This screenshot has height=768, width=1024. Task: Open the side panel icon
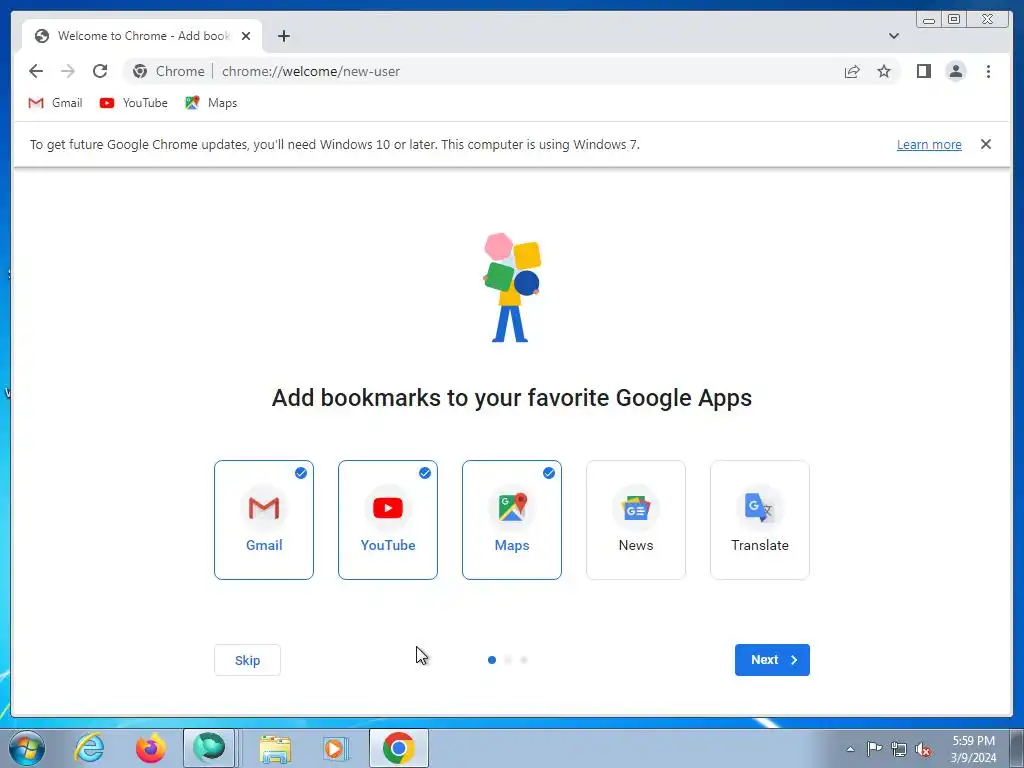(923, 71)
